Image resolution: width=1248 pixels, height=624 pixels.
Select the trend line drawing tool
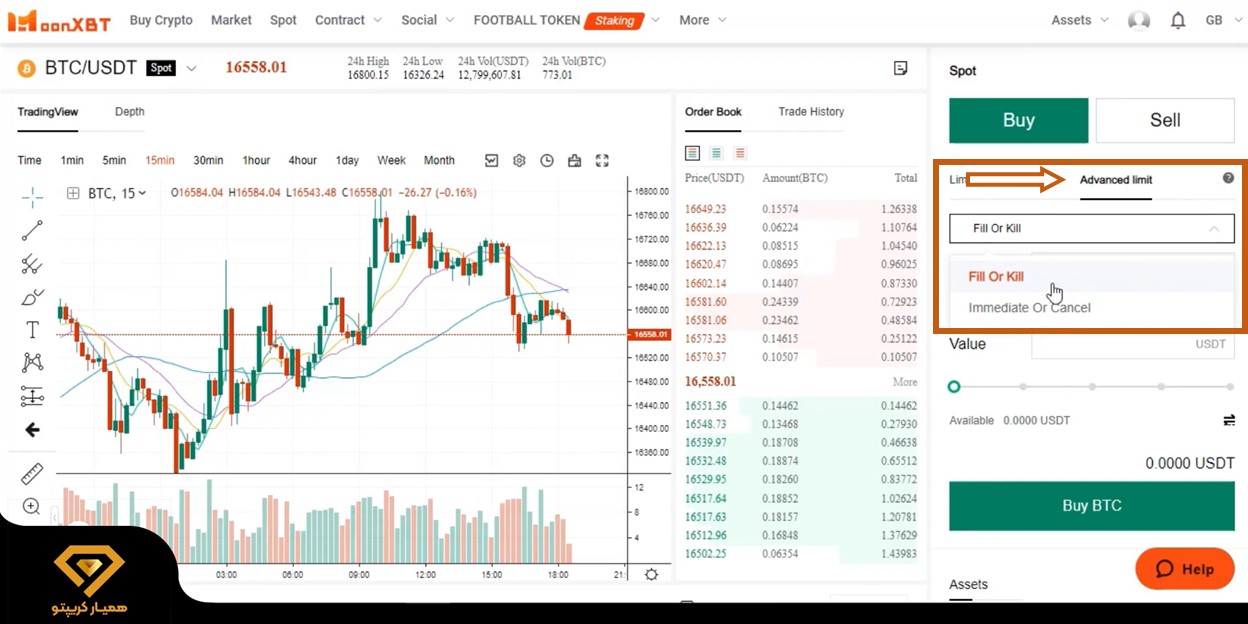click(32, 231)
